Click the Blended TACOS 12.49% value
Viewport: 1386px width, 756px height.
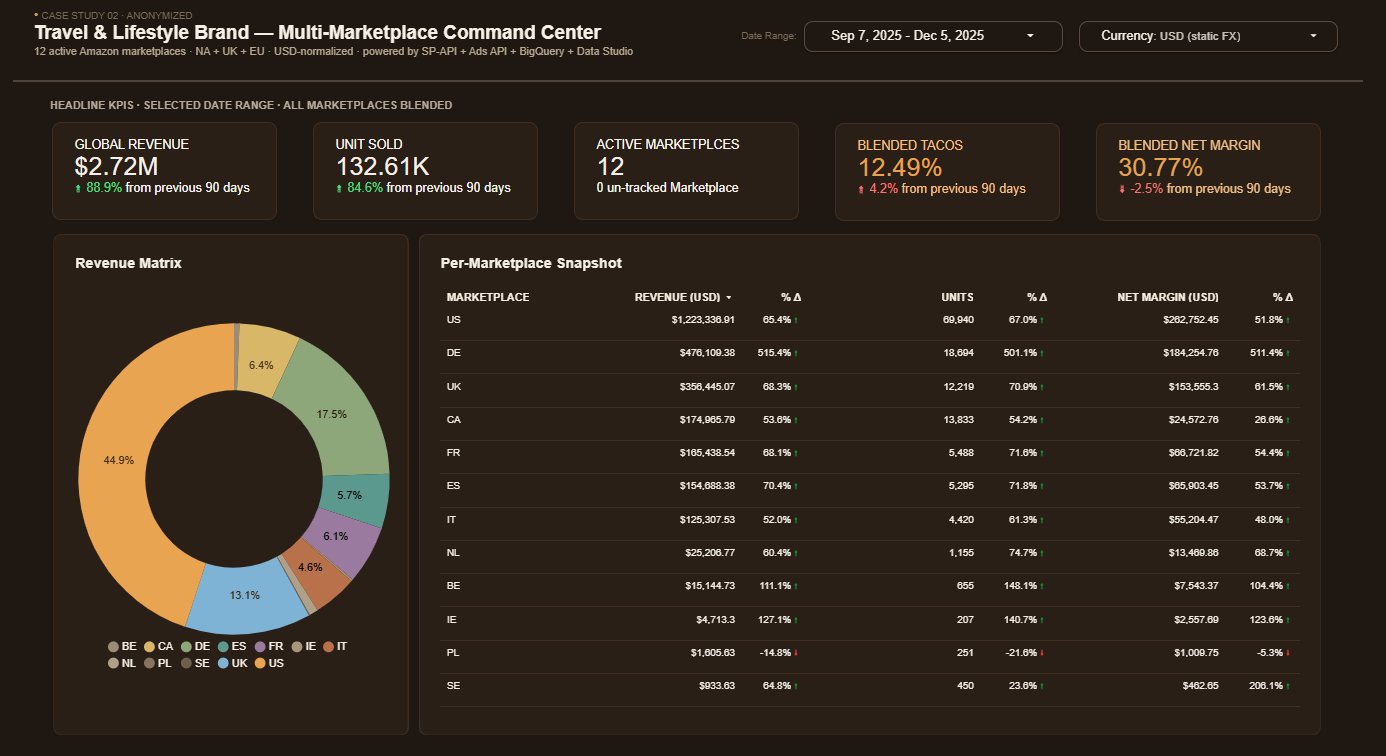click(x=899, y=167)
